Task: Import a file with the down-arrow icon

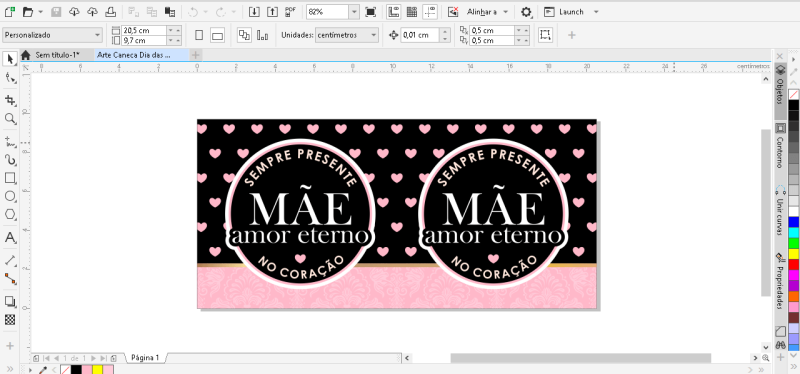Action: (x=254, y=11)
